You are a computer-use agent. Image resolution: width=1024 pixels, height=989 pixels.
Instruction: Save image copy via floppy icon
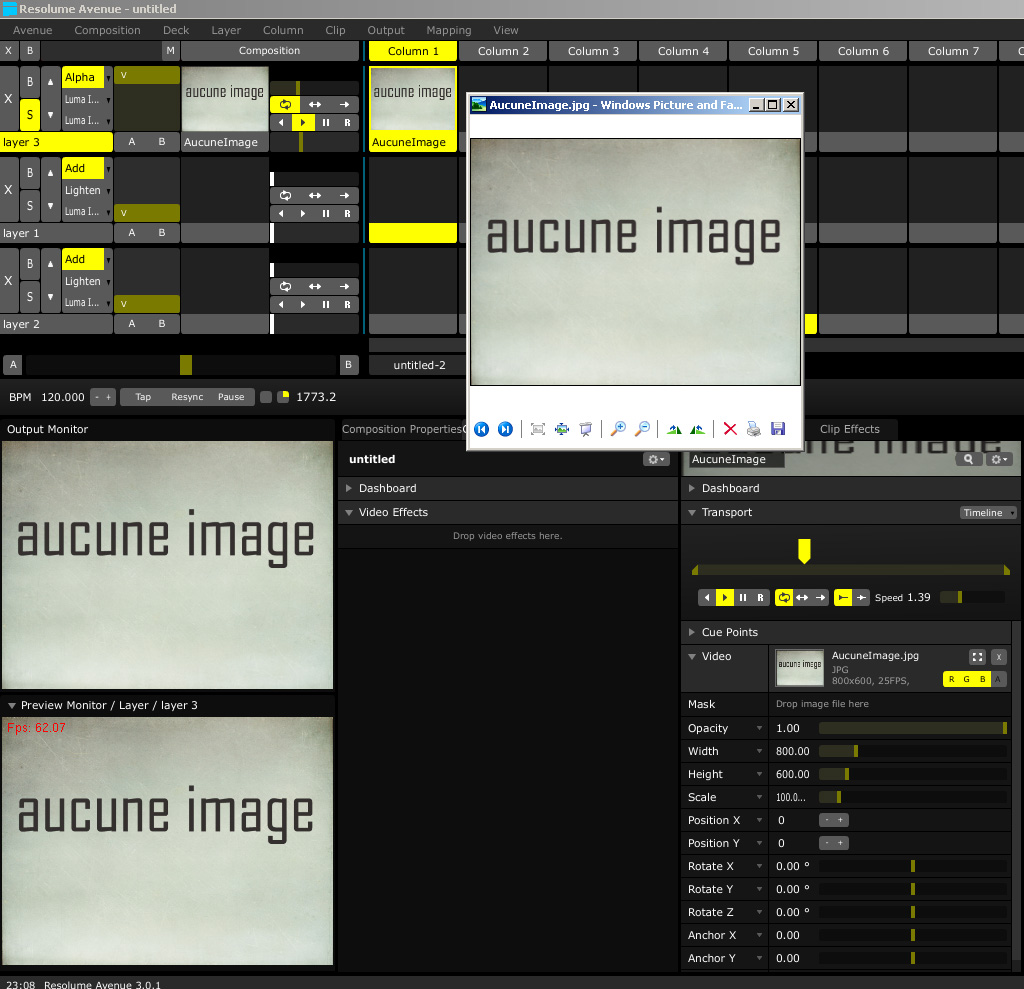[778, 429]
